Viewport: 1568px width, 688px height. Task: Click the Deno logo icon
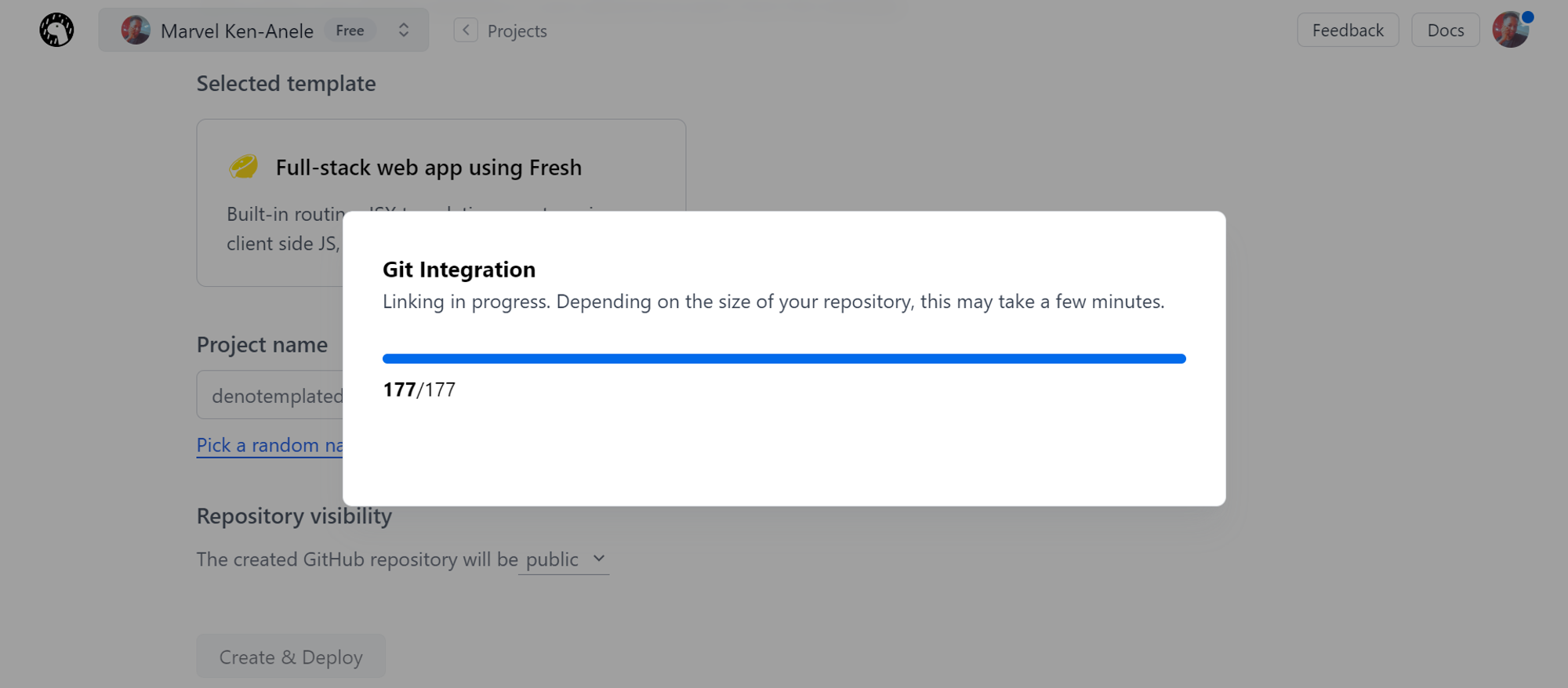[56, 31]
